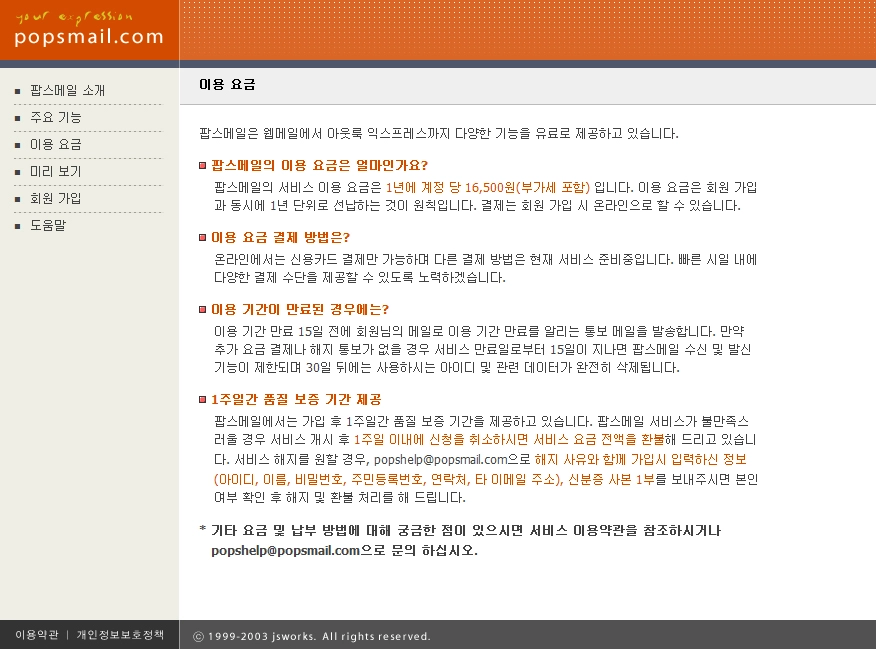The image size is (876, 649).
Task: Click the 이용 요금 page title
Action: click(x=227, y=84)
